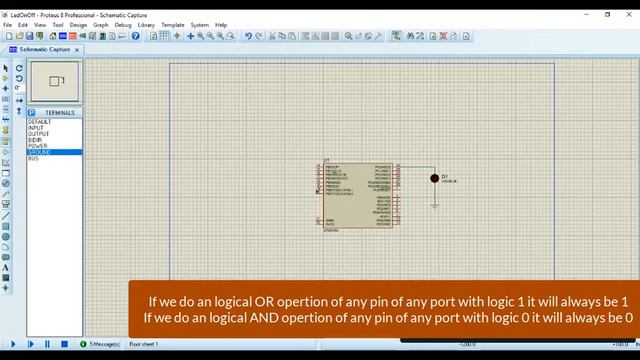Create a New Project from the toolbar
The image size is (640, 360).
(9, 36)
